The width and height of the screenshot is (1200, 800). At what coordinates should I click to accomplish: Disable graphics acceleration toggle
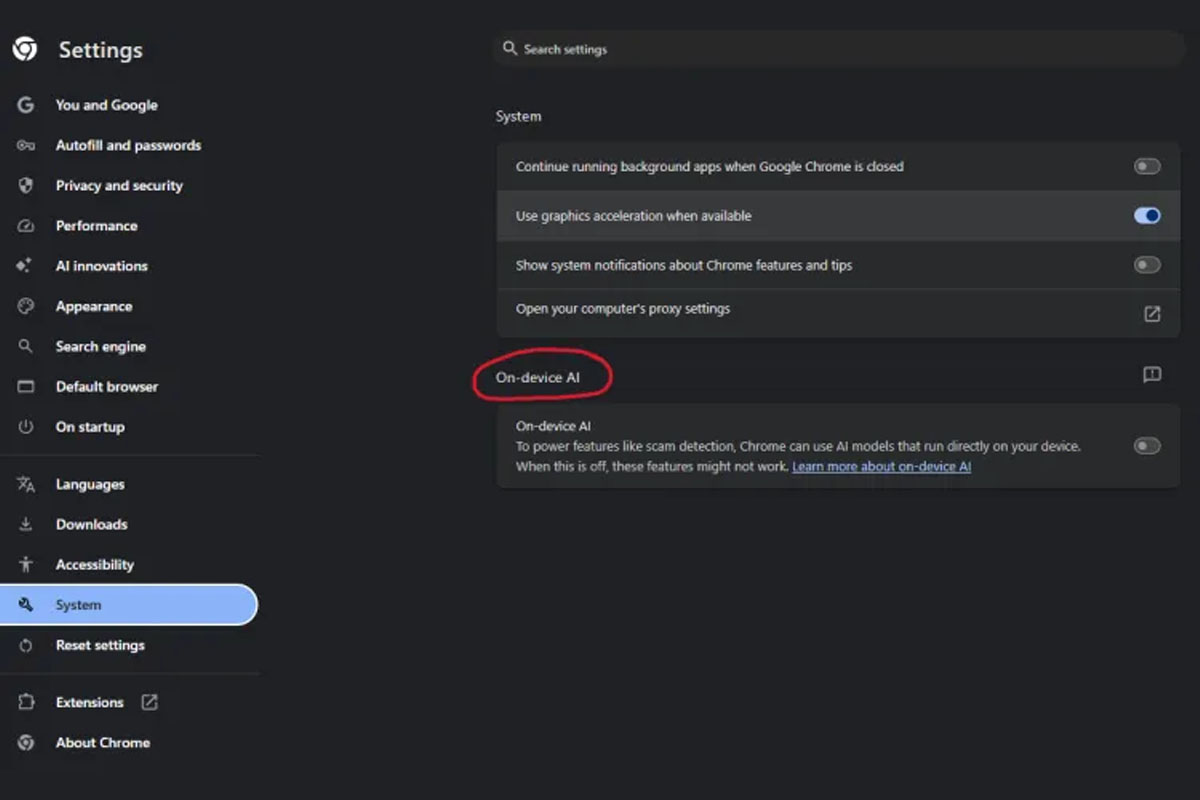[1147, 215]
